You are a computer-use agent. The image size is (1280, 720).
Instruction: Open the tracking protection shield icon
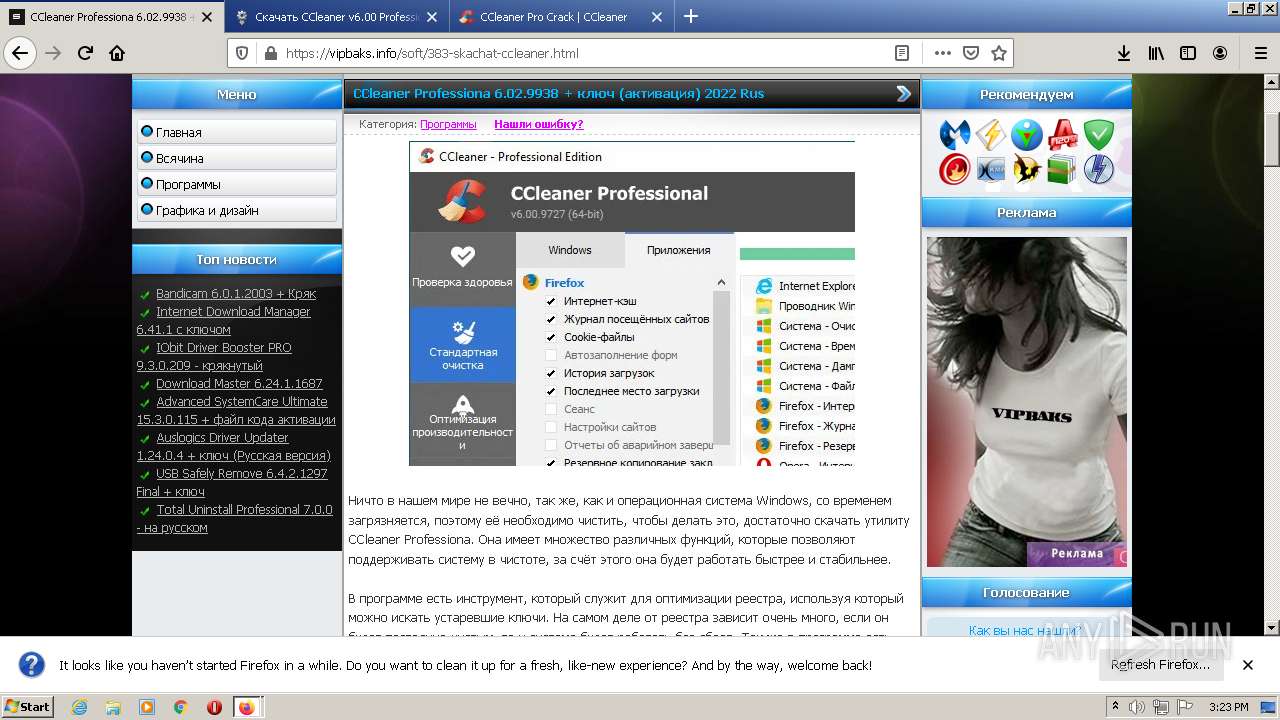tap(241, 53)
